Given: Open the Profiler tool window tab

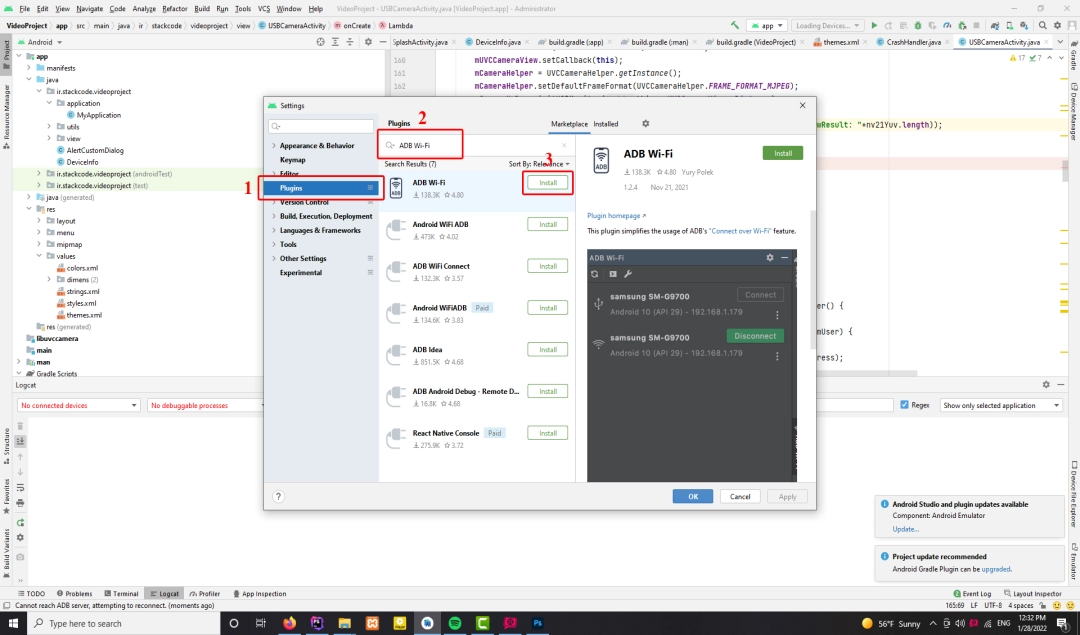Looking at the screenshot, I should coord(205,594).
